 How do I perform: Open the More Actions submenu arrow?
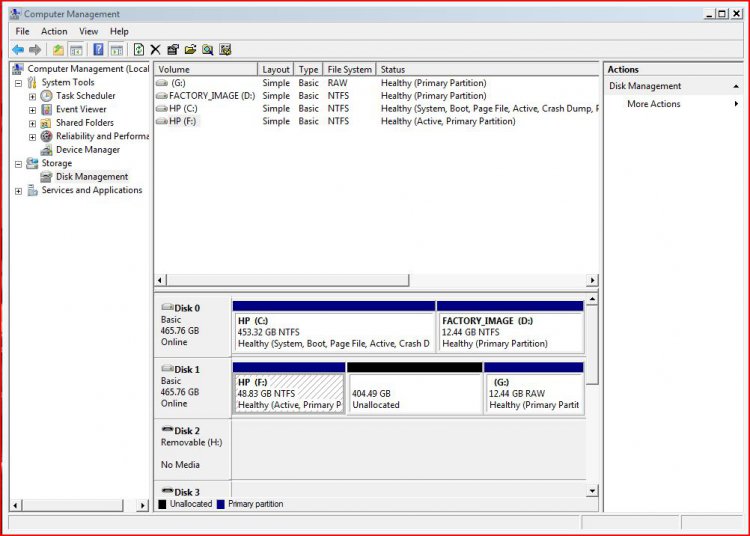tap(736, 104)
